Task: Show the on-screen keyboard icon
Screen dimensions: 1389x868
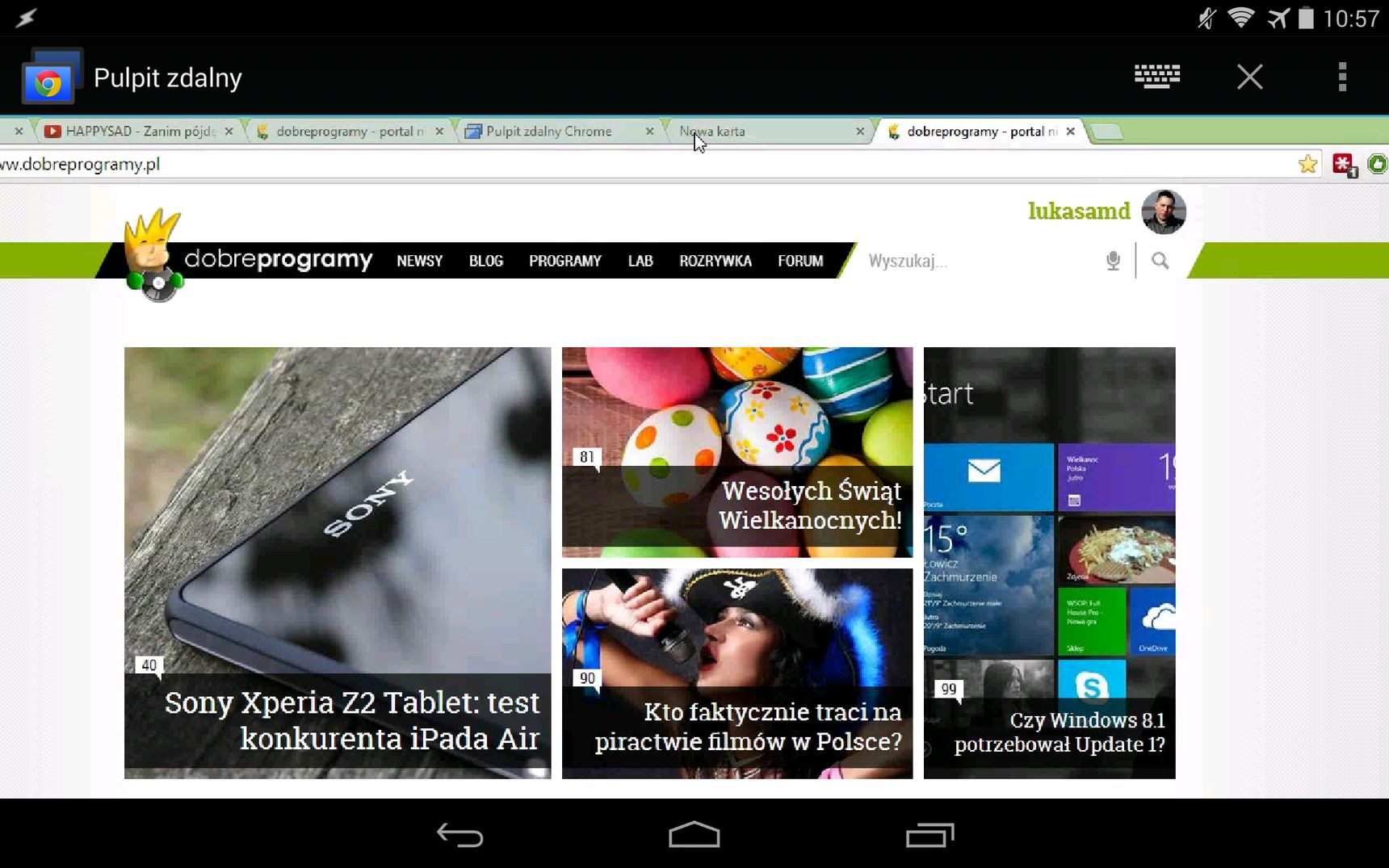Action: click(x=1156, y=77)
